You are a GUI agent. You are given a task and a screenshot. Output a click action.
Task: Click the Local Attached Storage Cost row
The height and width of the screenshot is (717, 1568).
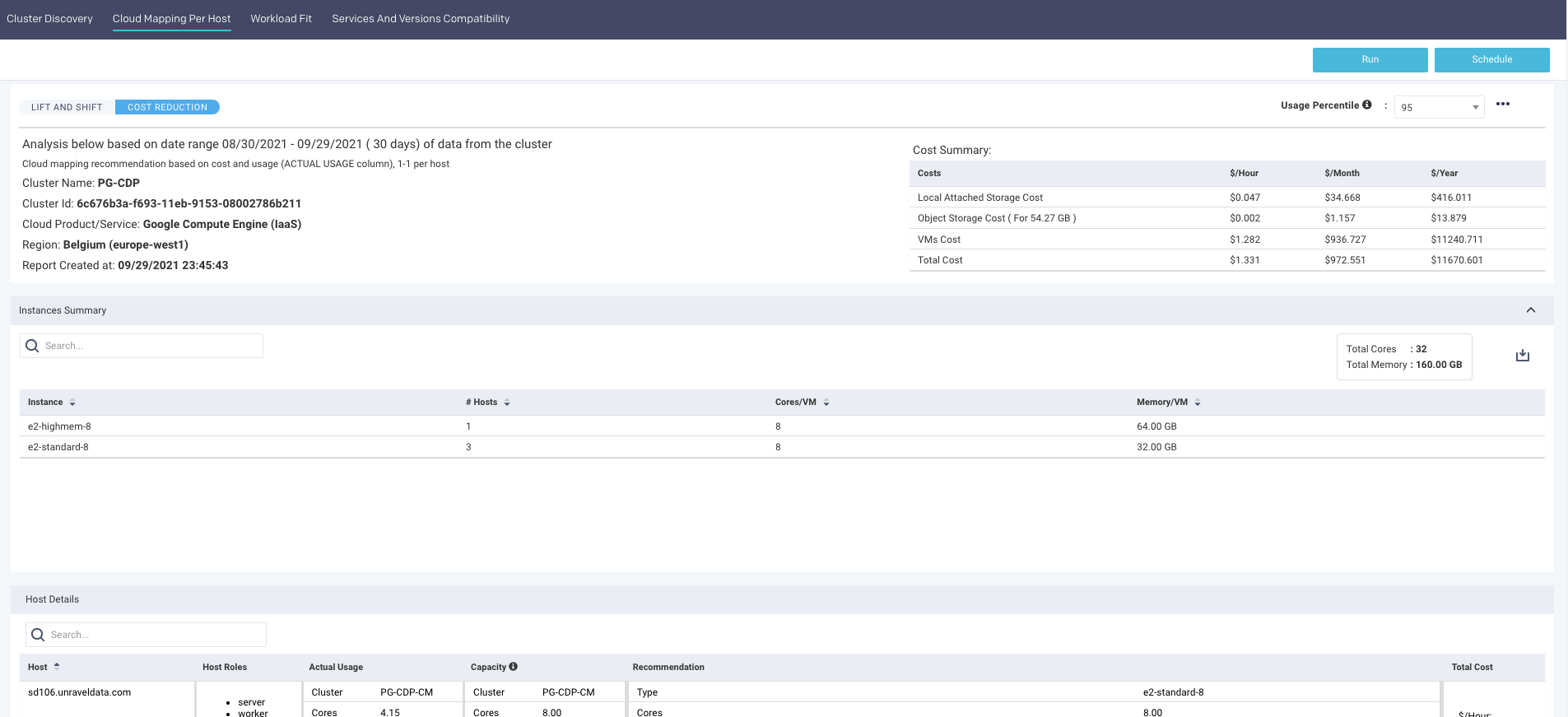(1227, 198)
